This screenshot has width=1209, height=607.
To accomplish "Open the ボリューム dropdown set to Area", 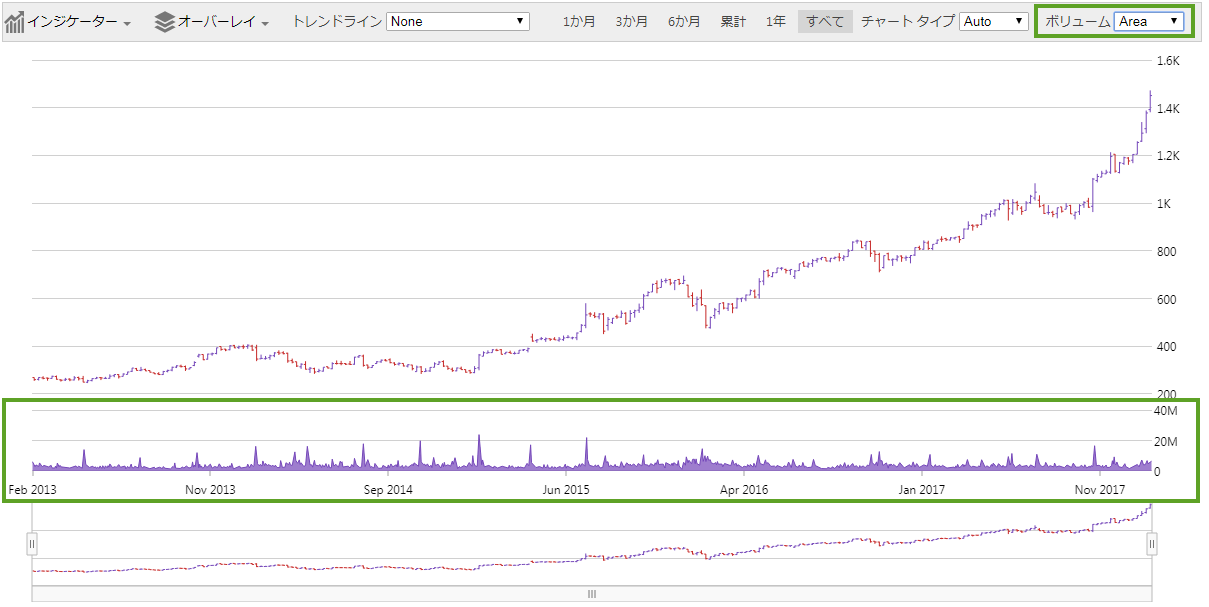I will [1150, 18].
